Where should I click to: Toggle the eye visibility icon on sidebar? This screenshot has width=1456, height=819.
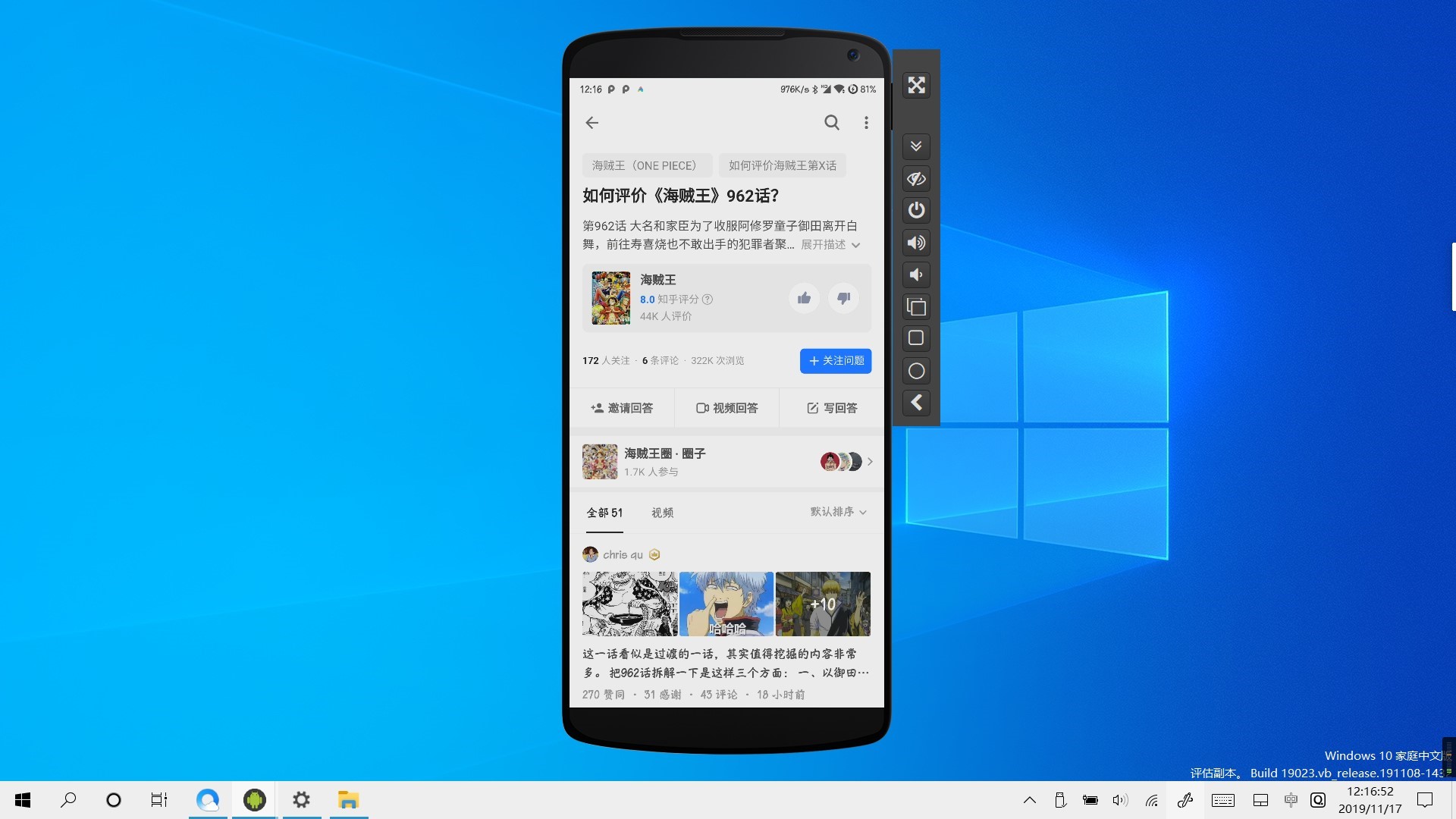pyautogui.click(x=916, y=179)
